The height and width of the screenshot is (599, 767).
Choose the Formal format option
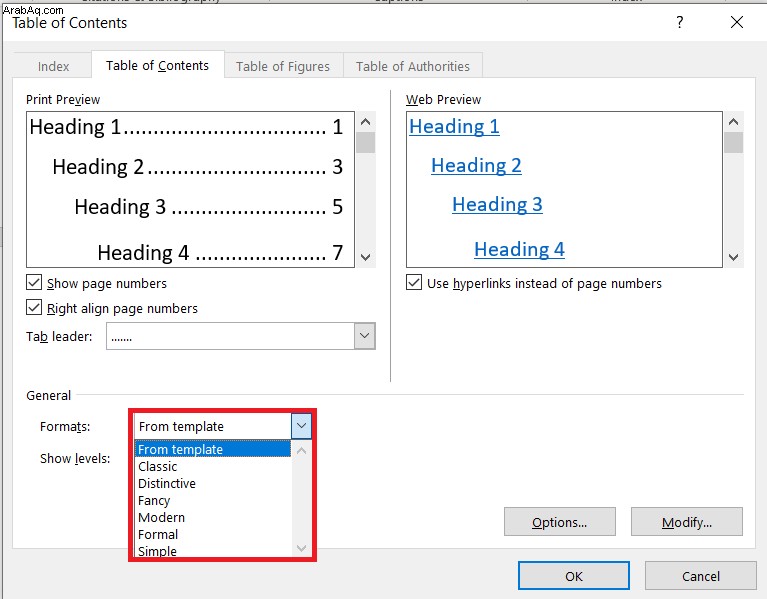[213, 534]
